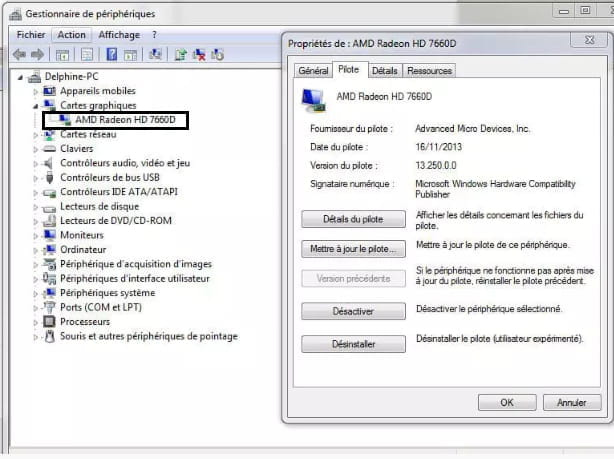Click the Processeurs chip icon
The height and width of the screenshot is (459, 614).
(x=49, y=322)
